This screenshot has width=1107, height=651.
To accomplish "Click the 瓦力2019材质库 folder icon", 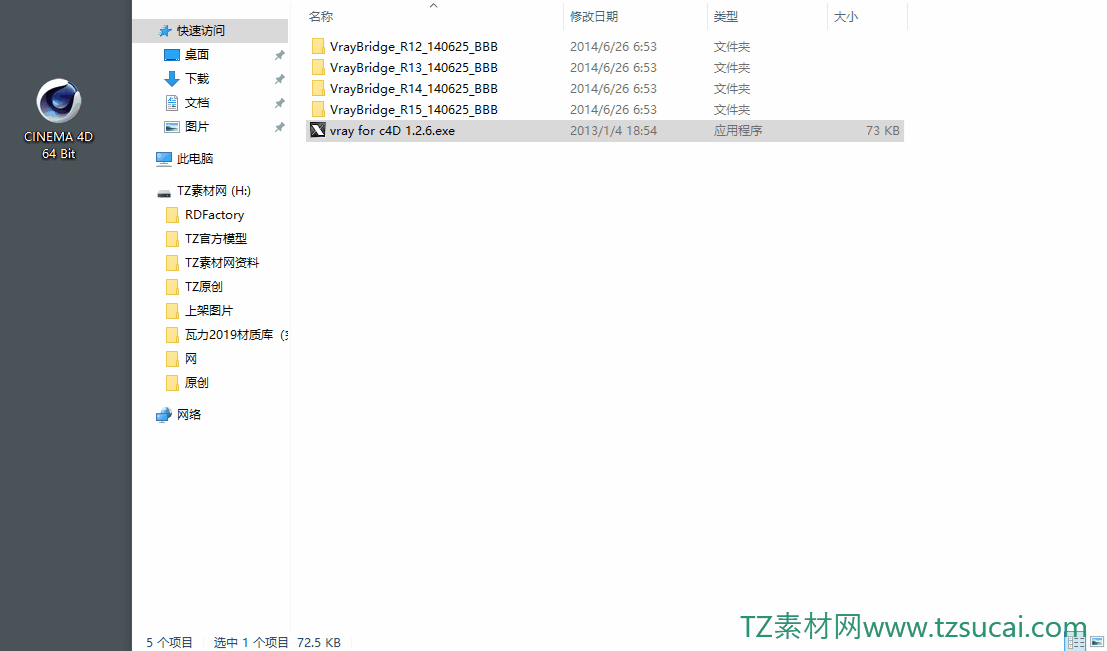I will coord(172,335).
